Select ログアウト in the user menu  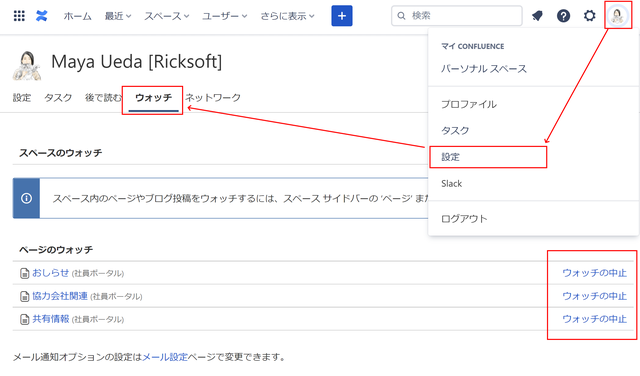click(464, 219)
